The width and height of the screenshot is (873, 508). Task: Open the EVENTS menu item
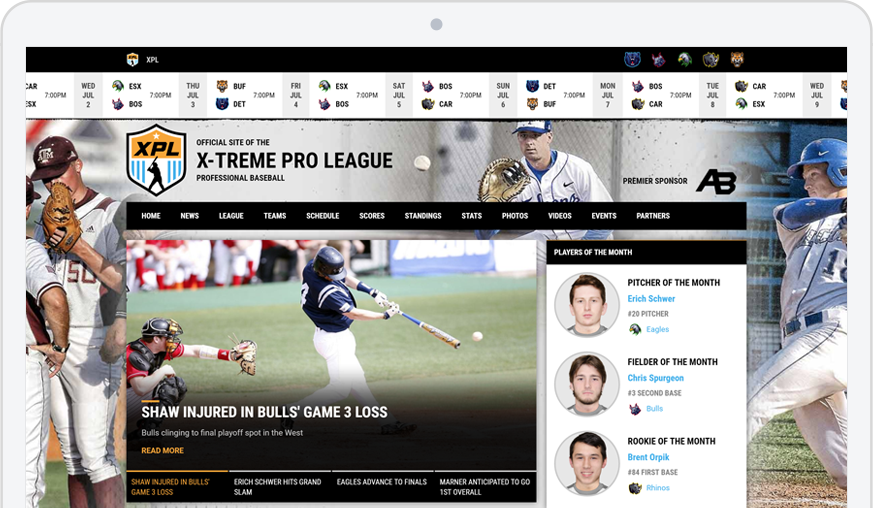click(604, 216)
